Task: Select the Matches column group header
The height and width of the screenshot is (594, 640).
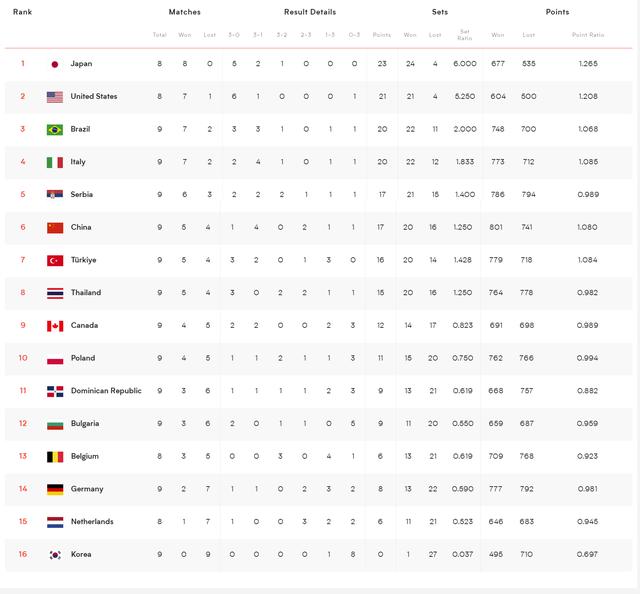Action: 184,12
